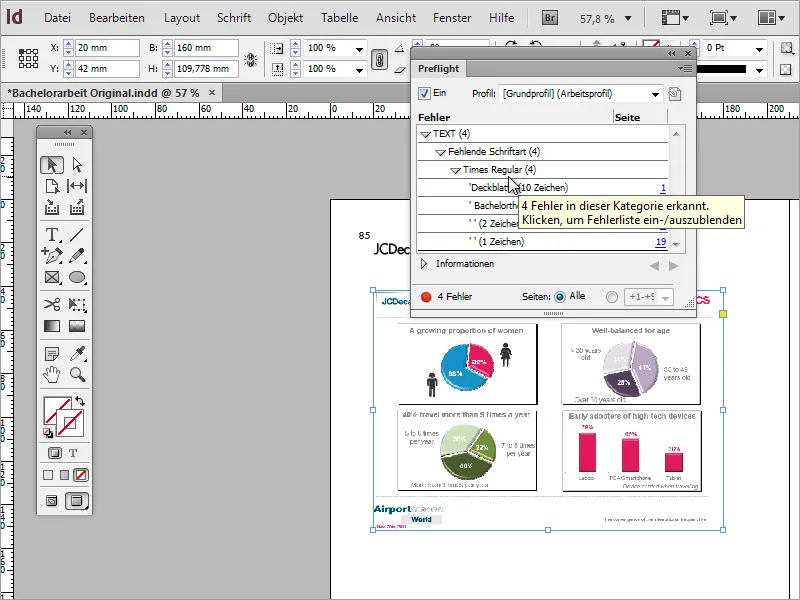The image size is (800, 600).
Task: Select the Note tool
Action: pyautogui.click(x=52, y=353)
